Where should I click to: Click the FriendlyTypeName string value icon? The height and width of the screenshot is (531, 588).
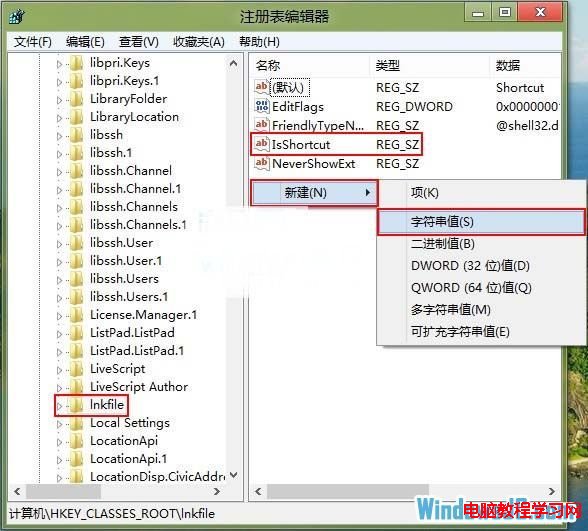tap(261, 125)
